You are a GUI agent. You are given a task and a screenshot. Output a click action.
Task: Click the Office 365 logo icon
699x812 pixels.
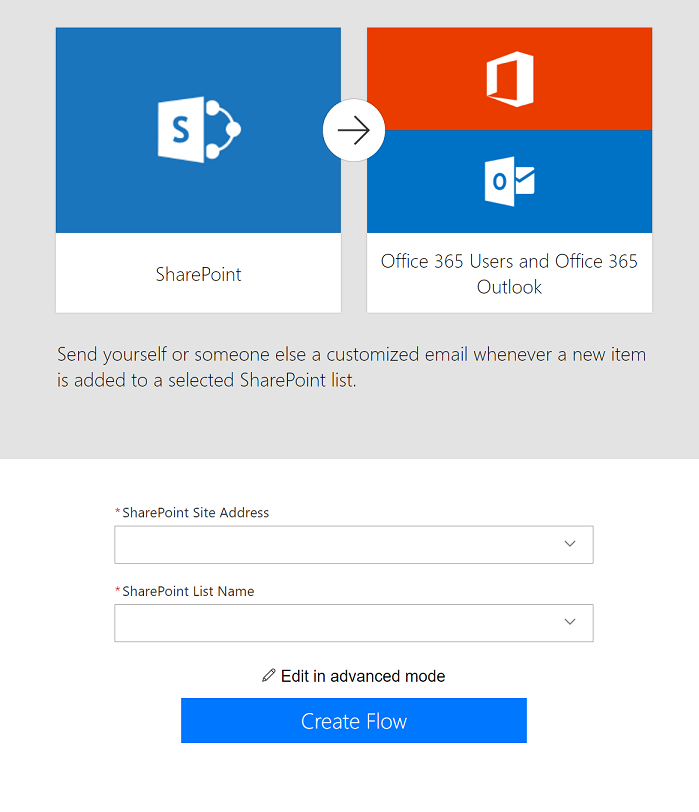pyautogui.click(x=509, y=79)
